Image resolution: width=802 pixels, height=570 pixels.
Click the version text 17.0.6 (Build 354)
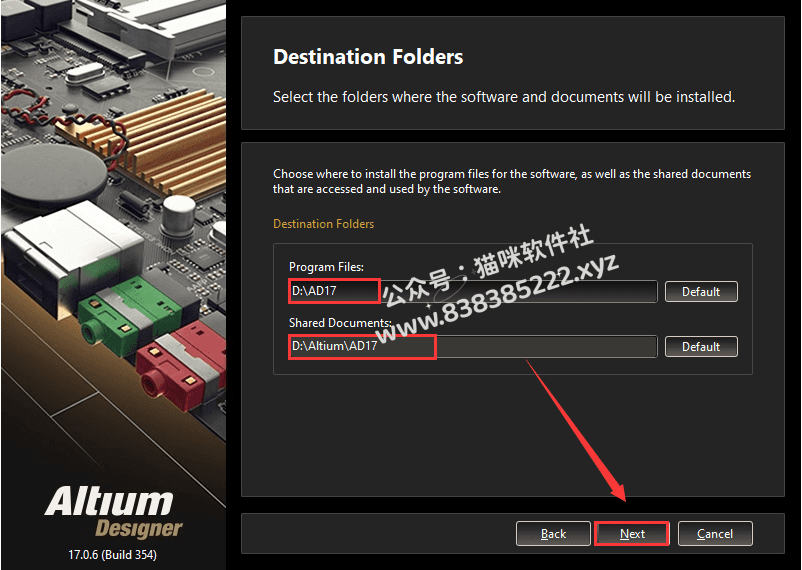[113, 555]
